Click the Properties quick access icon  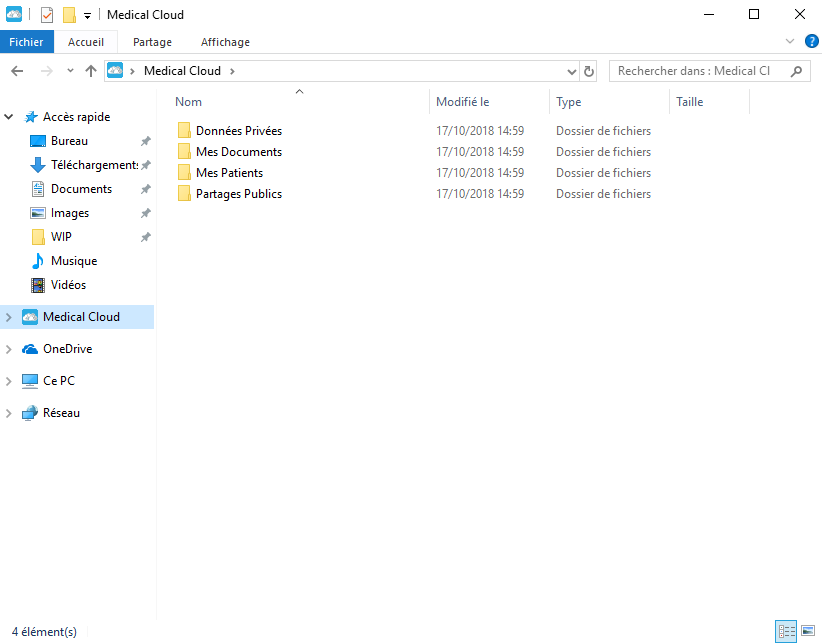[x=47, y=15]
